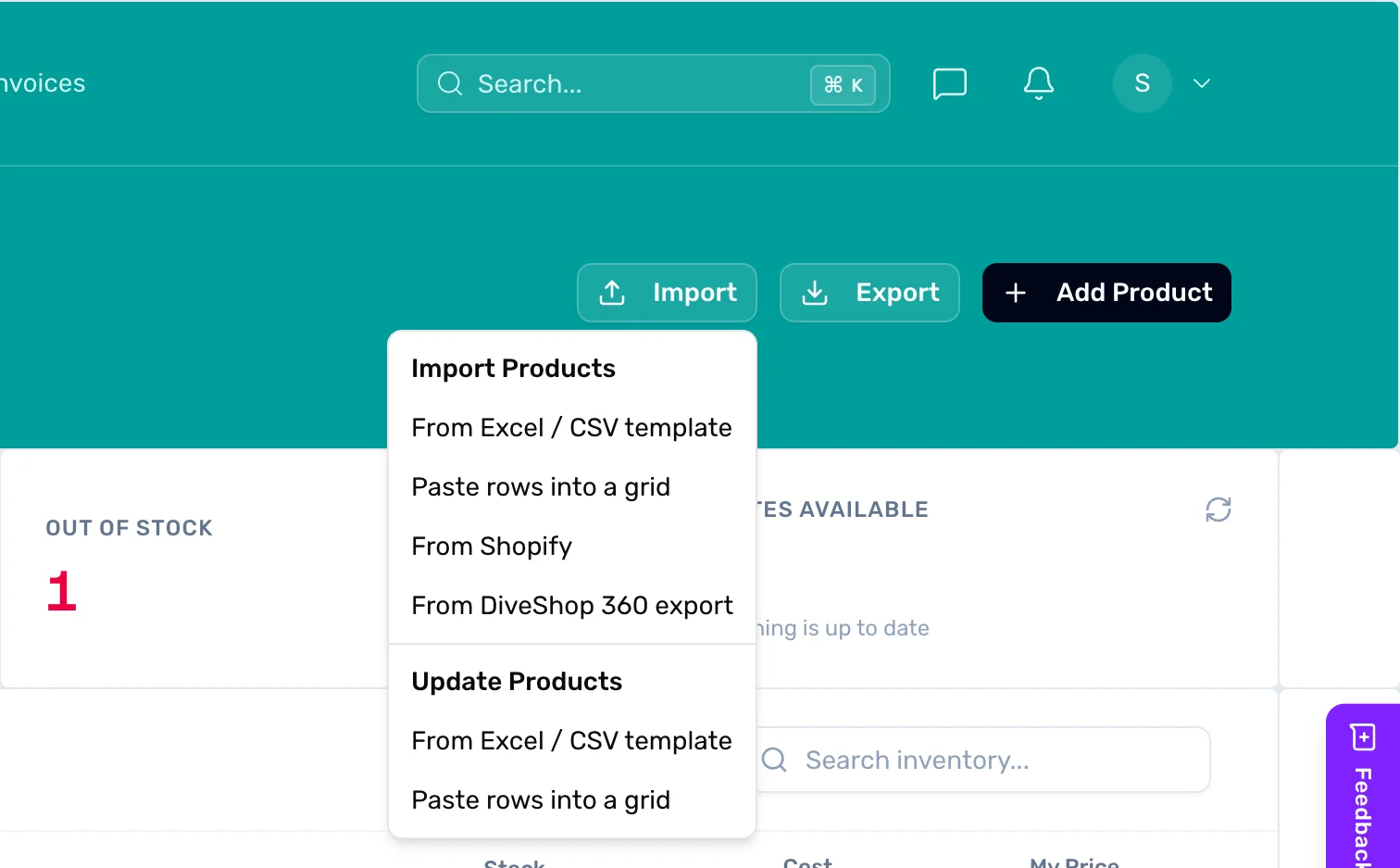Open the Import dropdown button
The height and width of the screenshot is (868, 1400).
click(x=667, y=293)
